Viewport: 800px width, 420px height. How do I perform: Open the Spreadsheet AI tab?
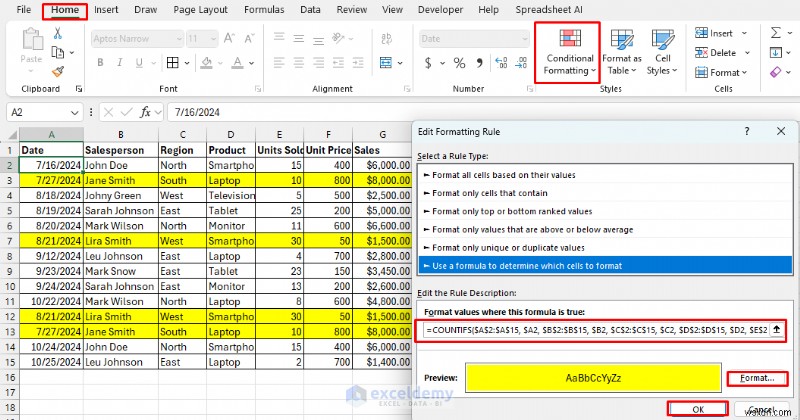tap(549, 10)
